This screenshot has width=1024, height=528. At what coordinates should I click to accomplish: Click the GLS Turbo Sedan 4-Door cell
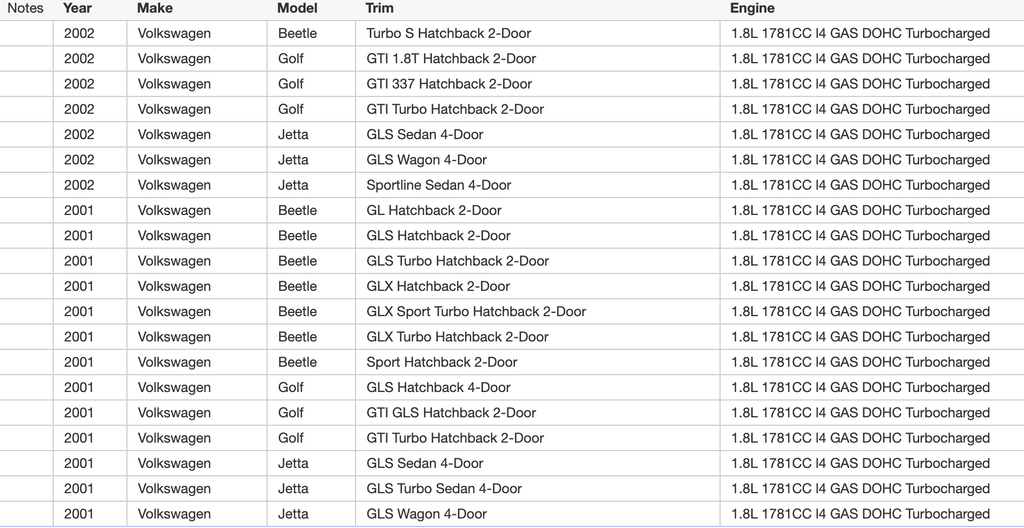coord(444,489)
